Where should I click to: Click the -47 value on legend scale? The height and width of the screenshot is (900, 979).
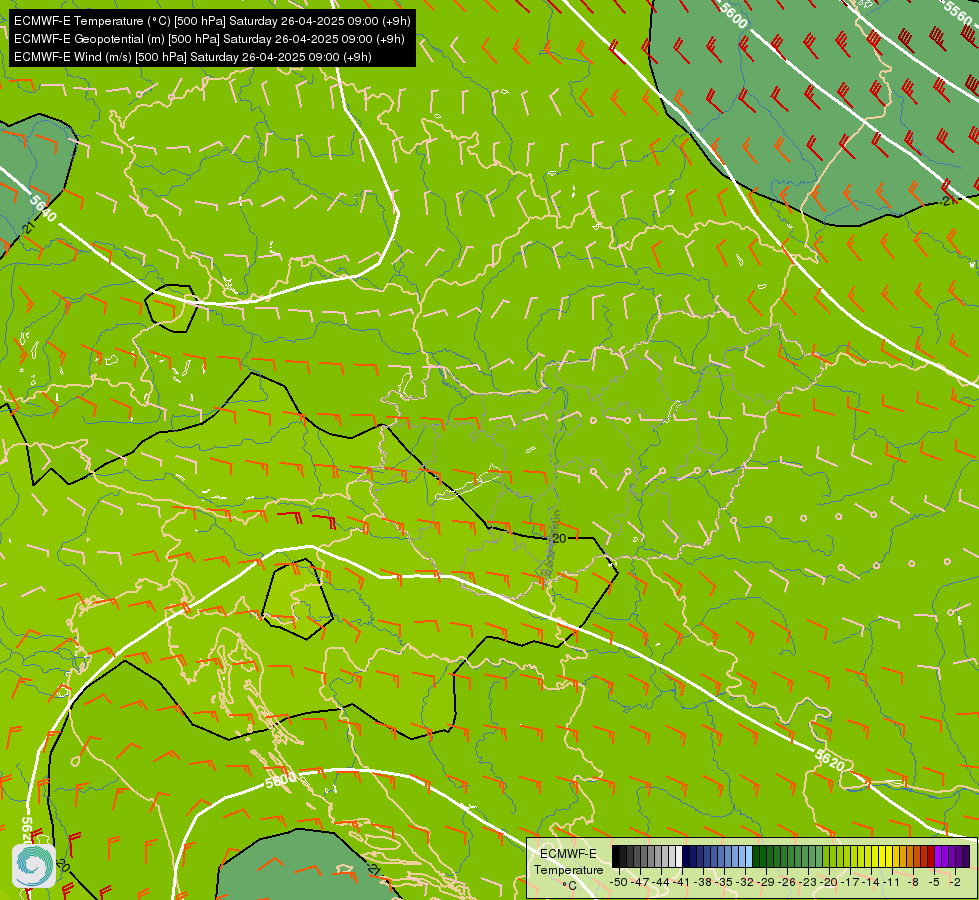[640, 882]
